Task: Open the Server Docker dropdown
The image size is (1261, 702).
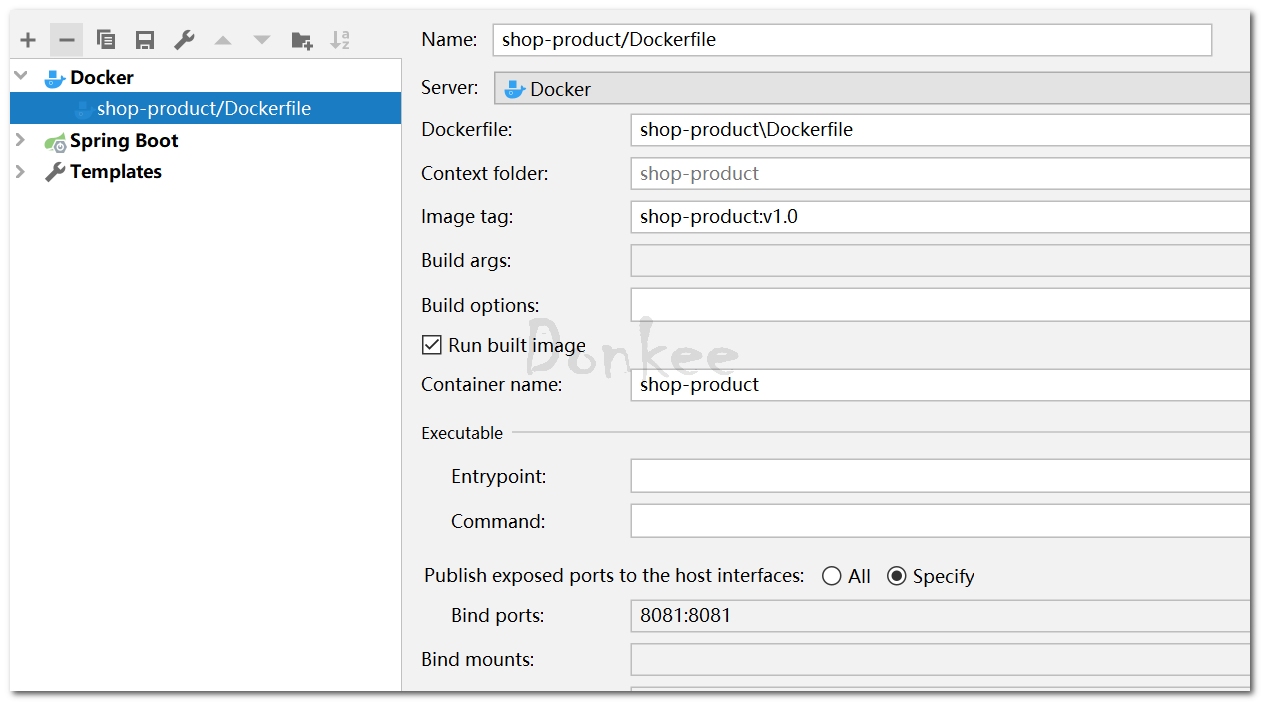Action: (x=872, y=88)
